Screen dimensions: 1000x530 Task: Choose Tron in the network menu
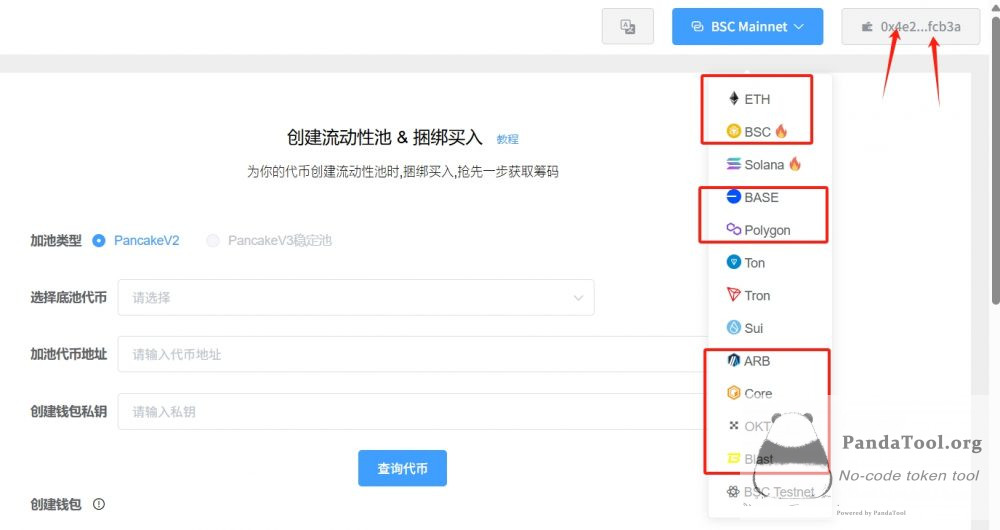756,295
